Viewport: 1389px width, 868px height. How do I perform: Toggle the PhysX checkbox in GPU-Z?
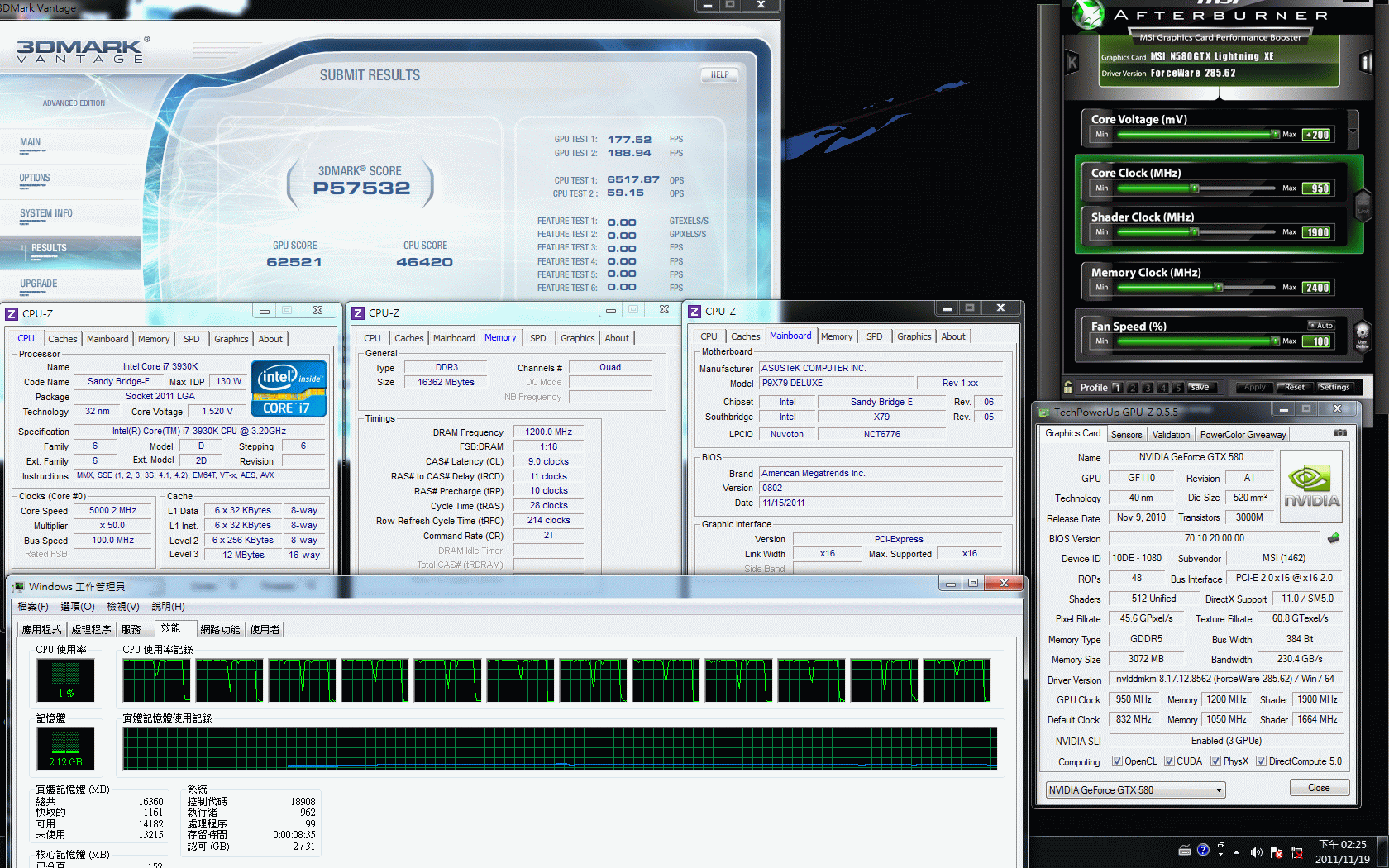[x=1215, y=761]
